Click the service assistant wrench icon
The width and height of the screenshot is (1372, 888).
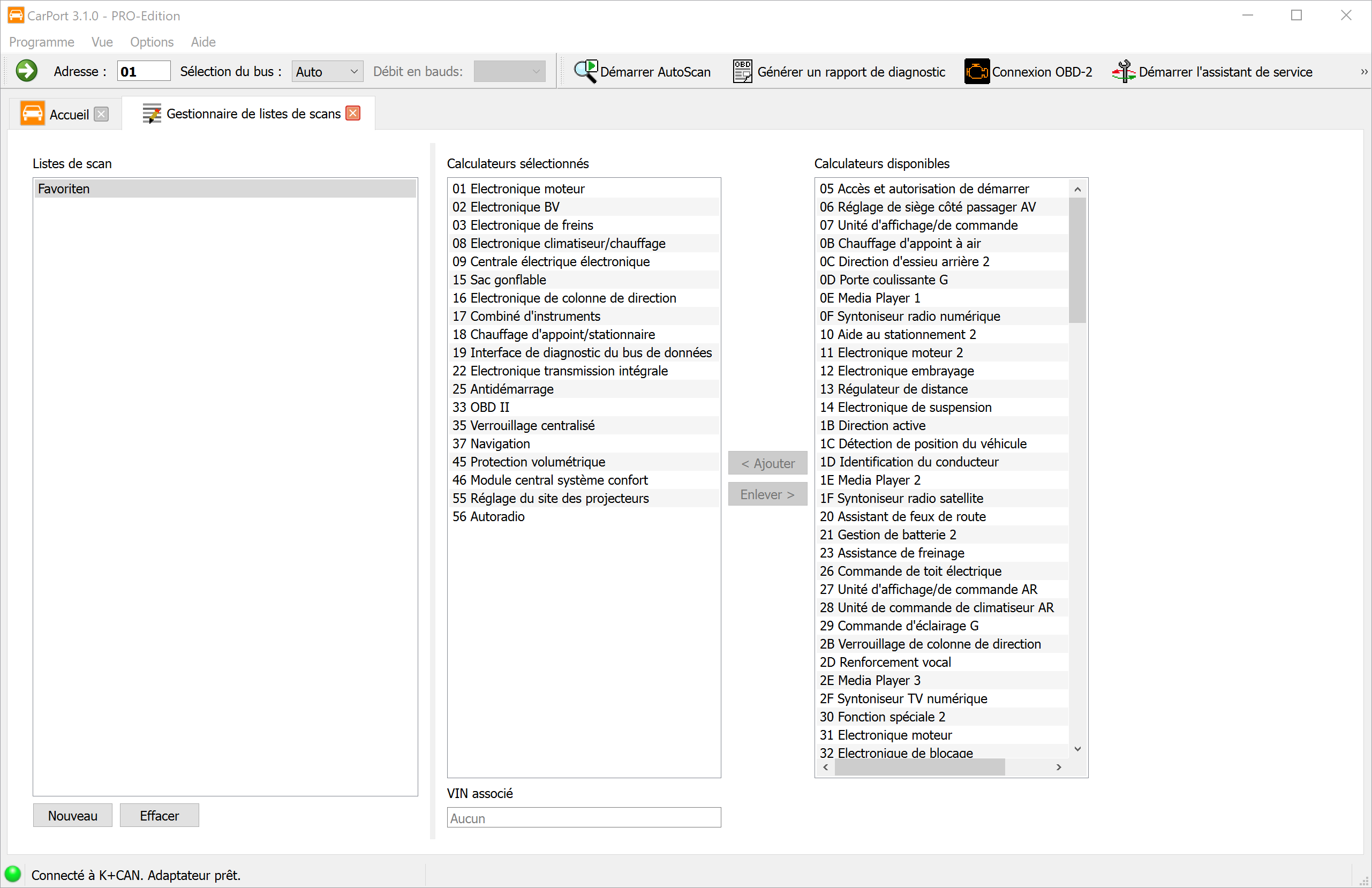coord(1123,70)
